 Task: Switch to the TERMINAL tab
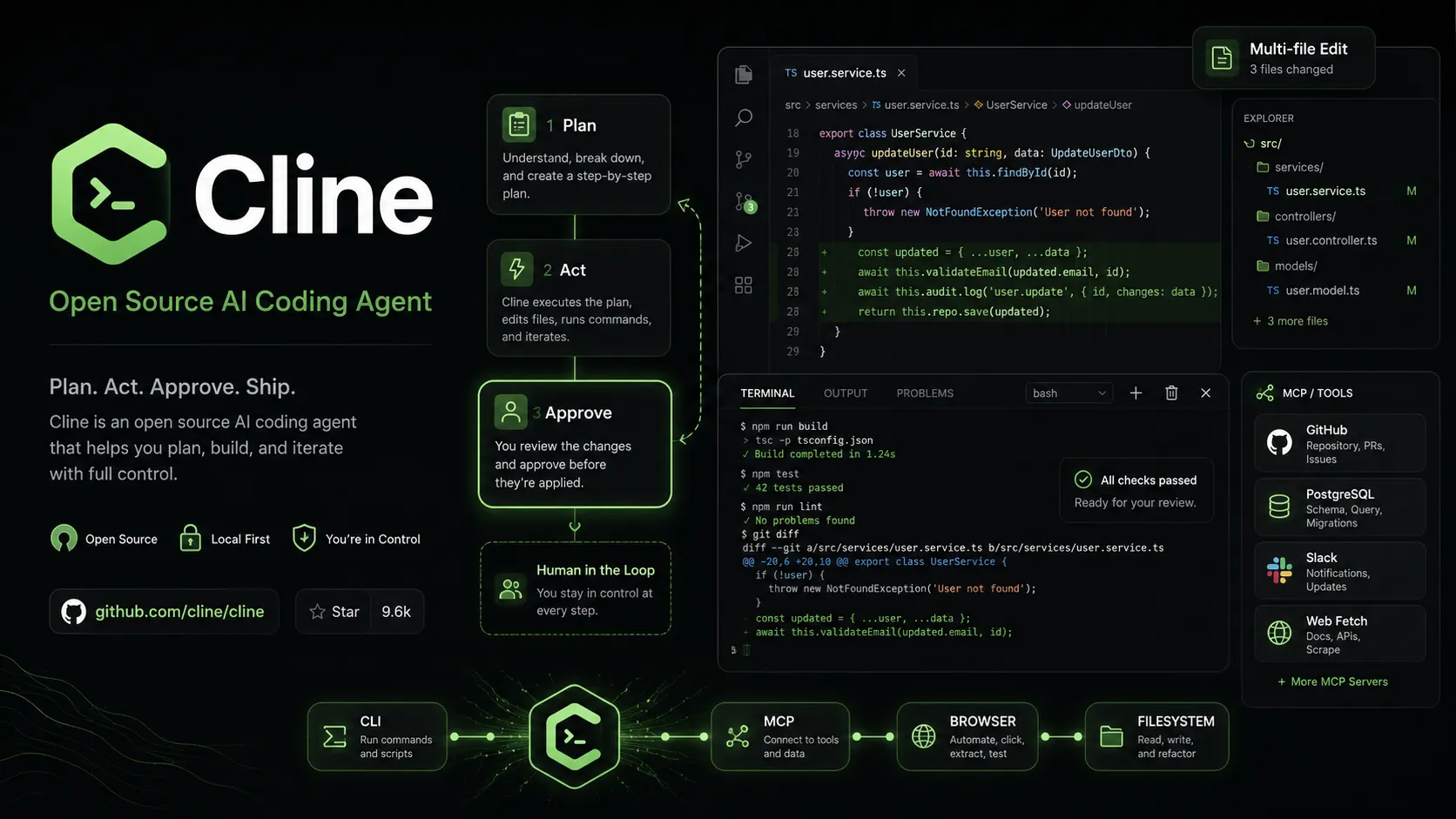click(x=767, y=393)
